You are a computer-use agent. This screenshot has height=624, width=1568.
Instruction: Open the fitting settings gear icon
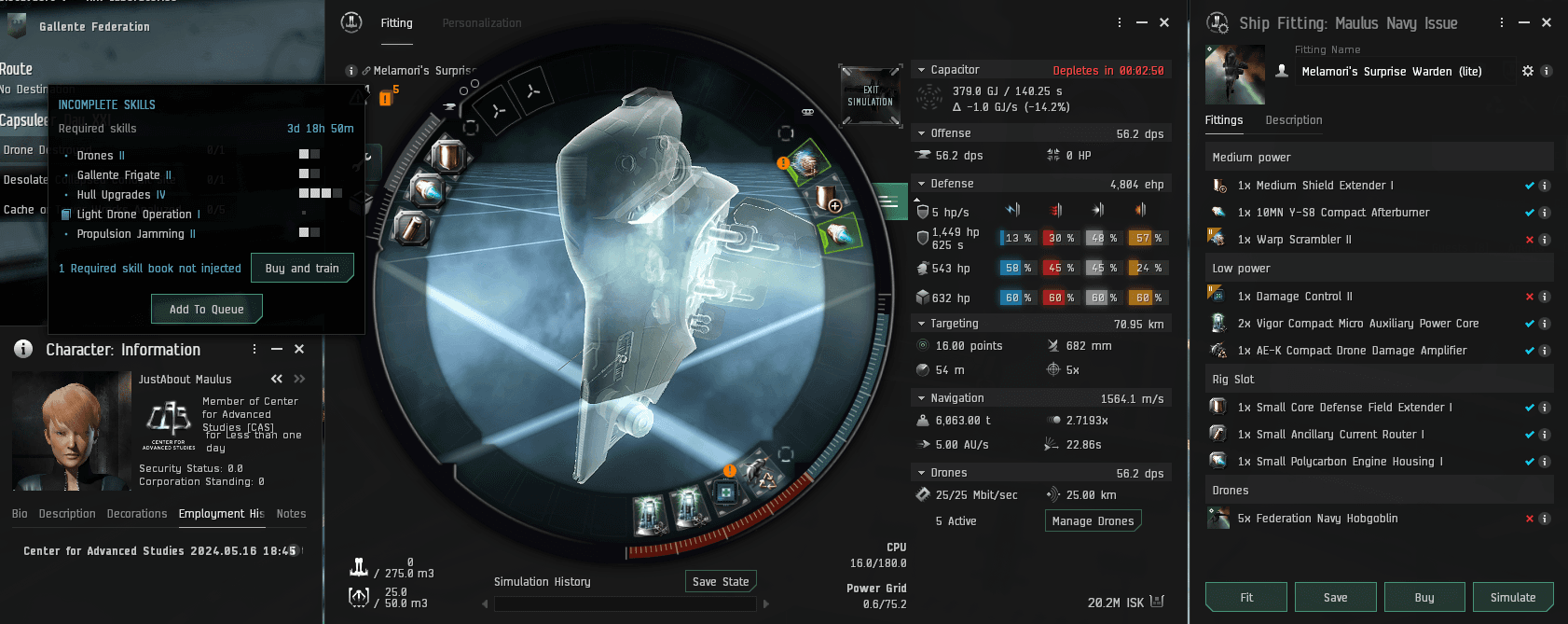click(1528, 71)
